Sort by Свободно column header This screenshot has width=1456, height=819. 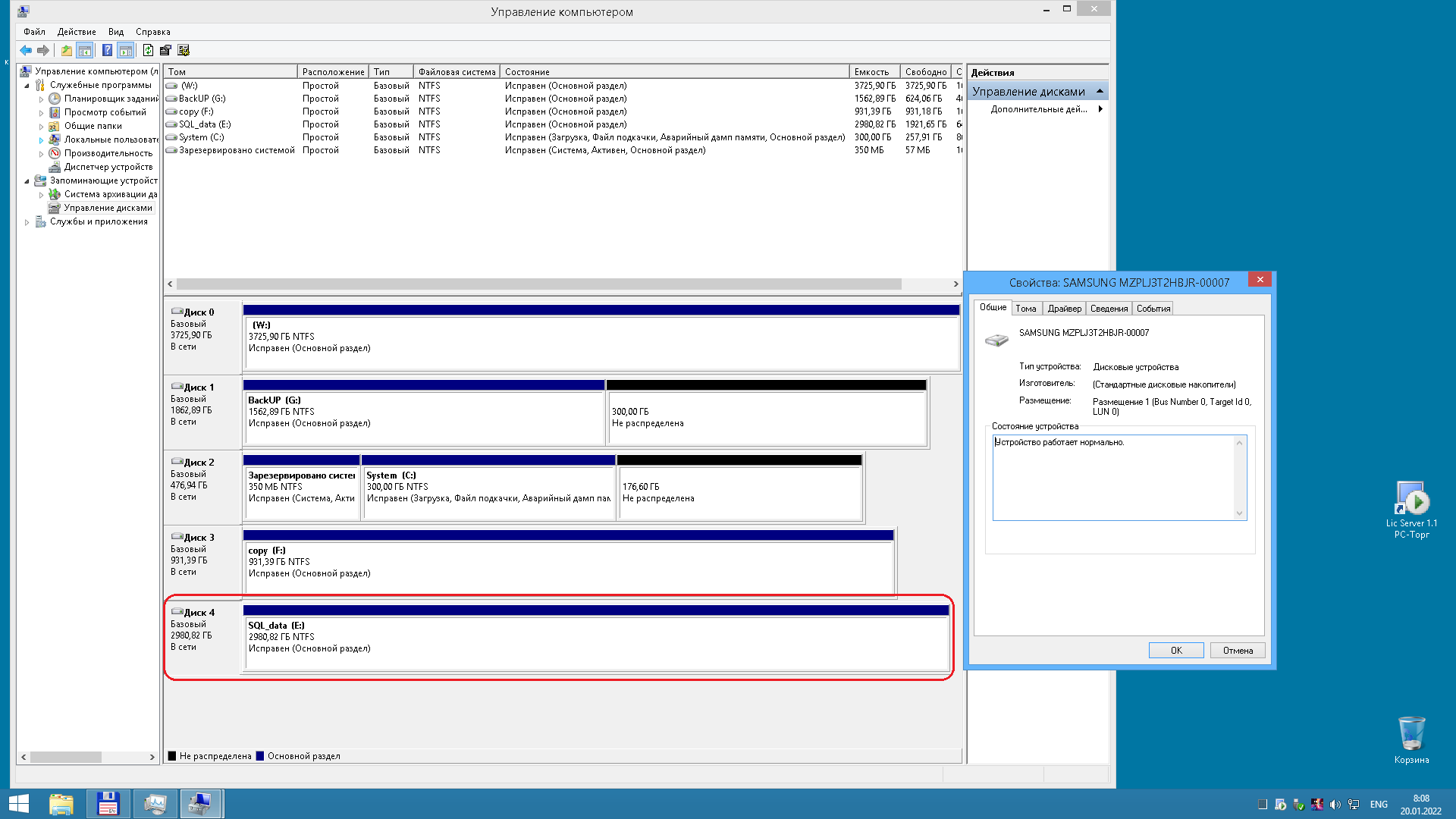click(x=926, y=72)
